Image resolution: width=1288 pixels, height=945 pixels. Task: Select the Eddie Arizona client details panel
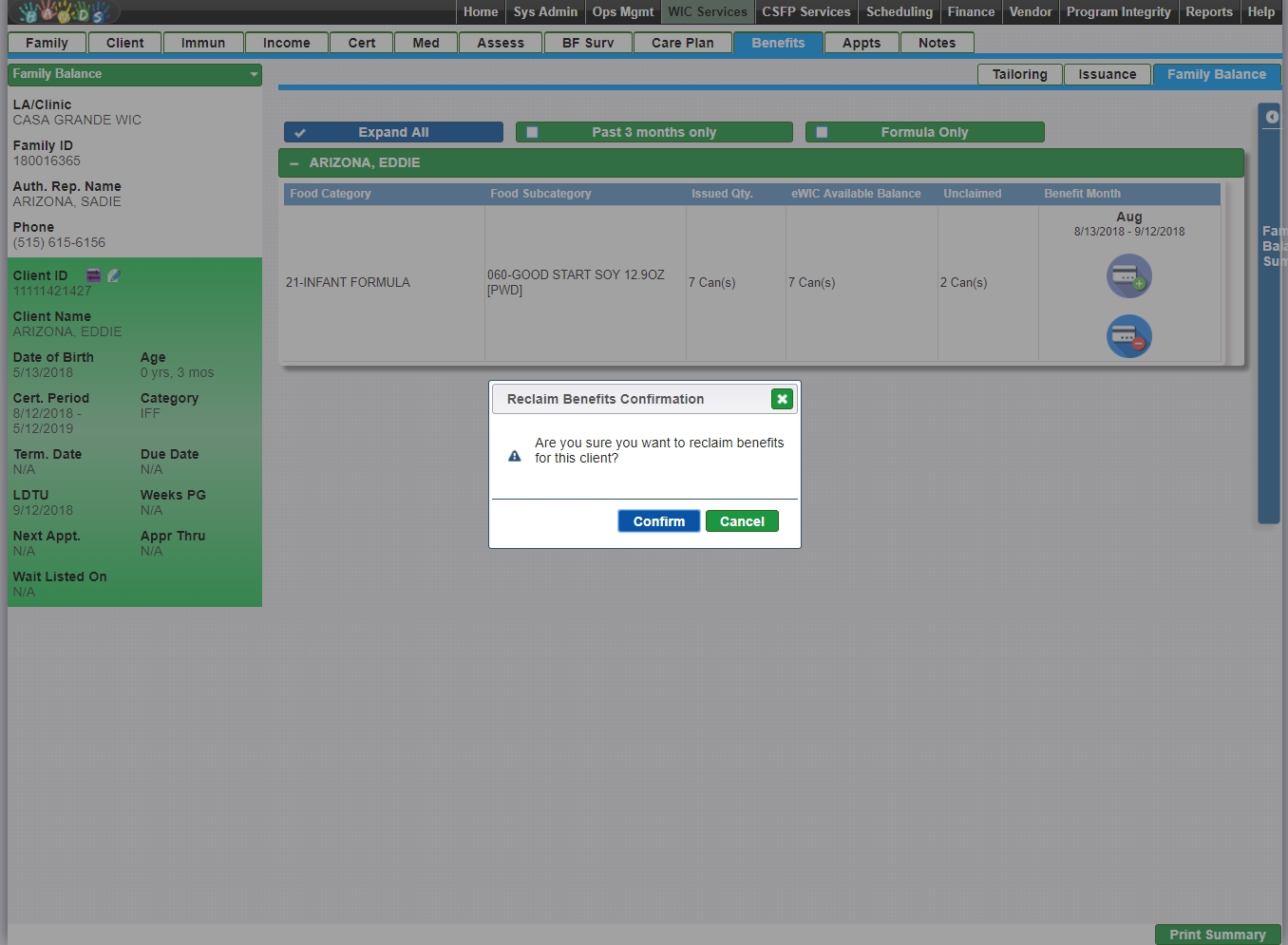135,432
